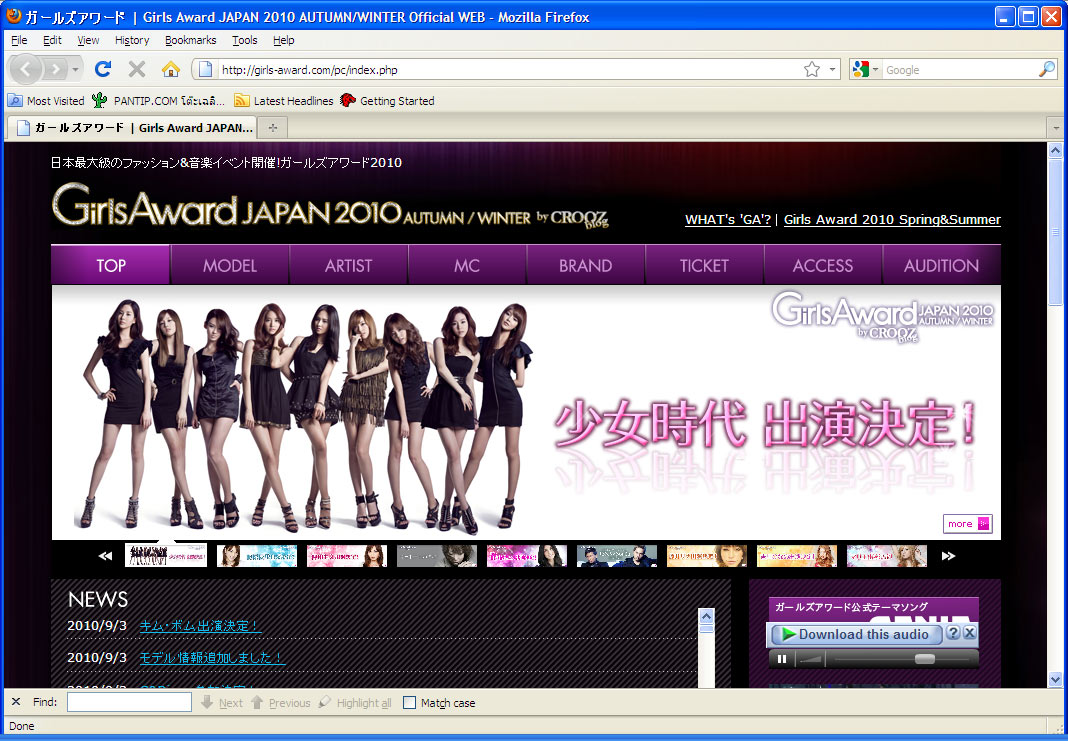Expand the location bar URL dropdown
The image size is (1068, 741).
[x=832, y=69]
